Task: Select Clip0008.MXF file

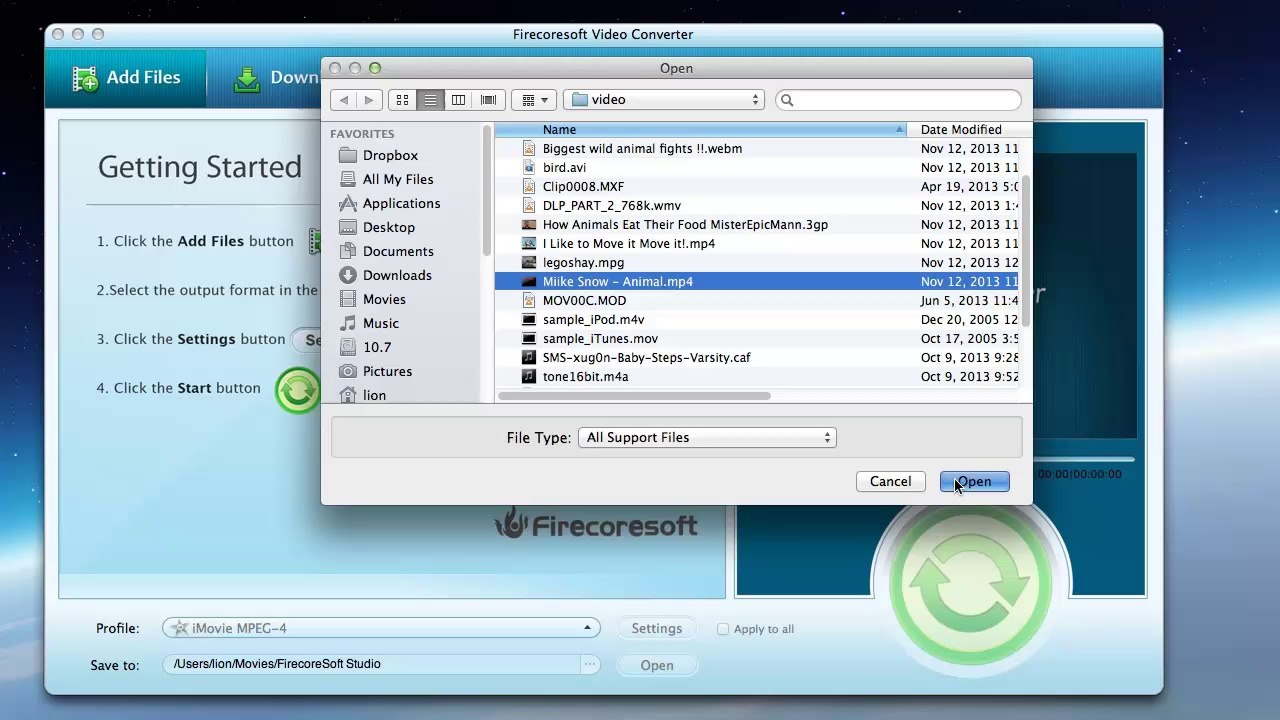Action: pyautogui.click(x=583, y=186)
